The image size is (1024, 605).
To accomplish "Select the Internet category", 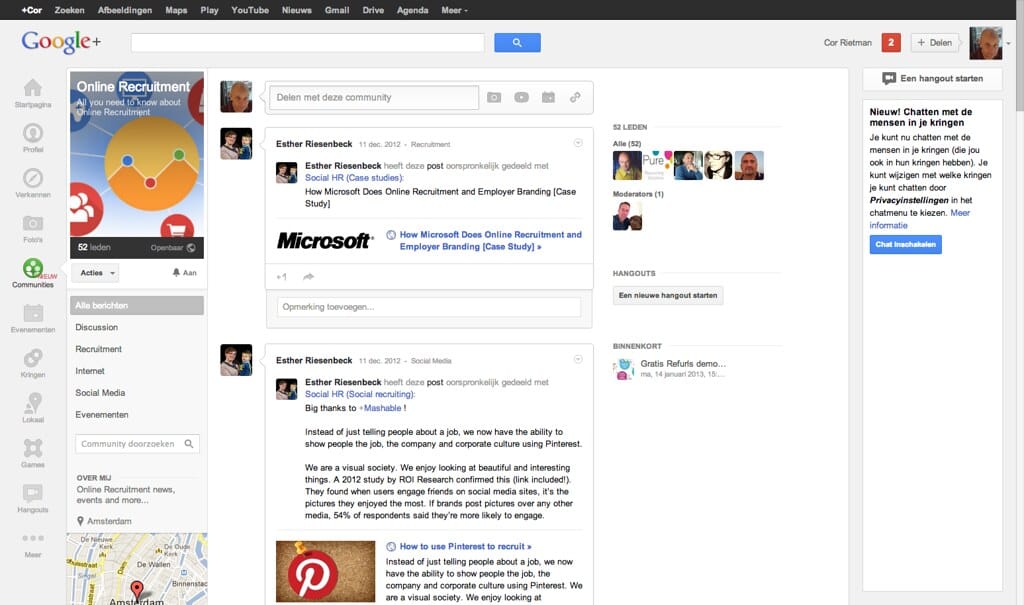I will tap(90, 371).
